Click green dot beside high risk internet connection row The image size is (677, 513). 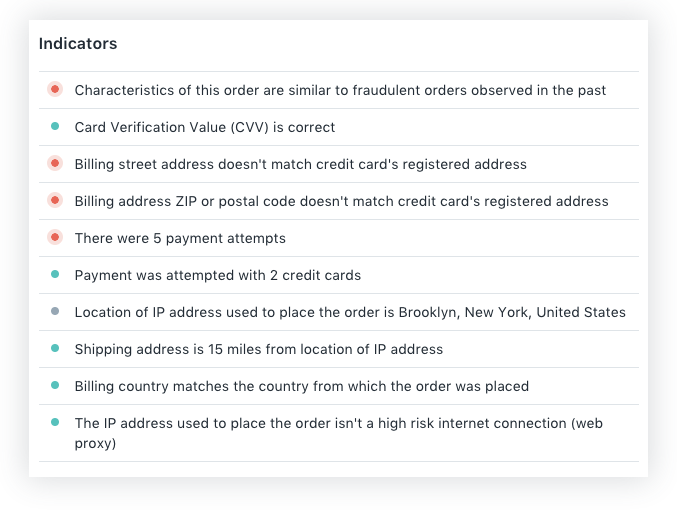(x=55, y=422)
